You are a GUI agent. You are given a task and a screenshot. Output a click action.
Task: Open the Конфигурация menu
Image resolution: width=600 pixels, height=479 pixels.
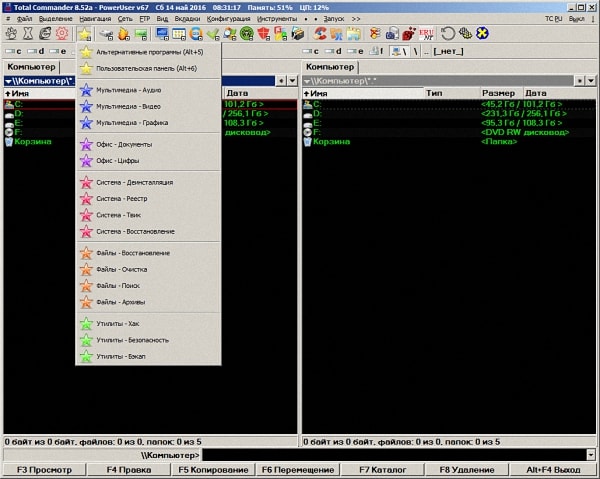(228, 19)
